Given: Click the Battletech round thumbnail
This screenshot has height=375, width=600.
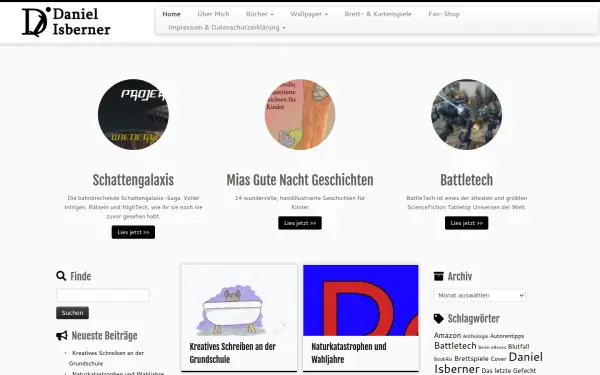Looking at the screenshot, I should (x=466, y=114).
